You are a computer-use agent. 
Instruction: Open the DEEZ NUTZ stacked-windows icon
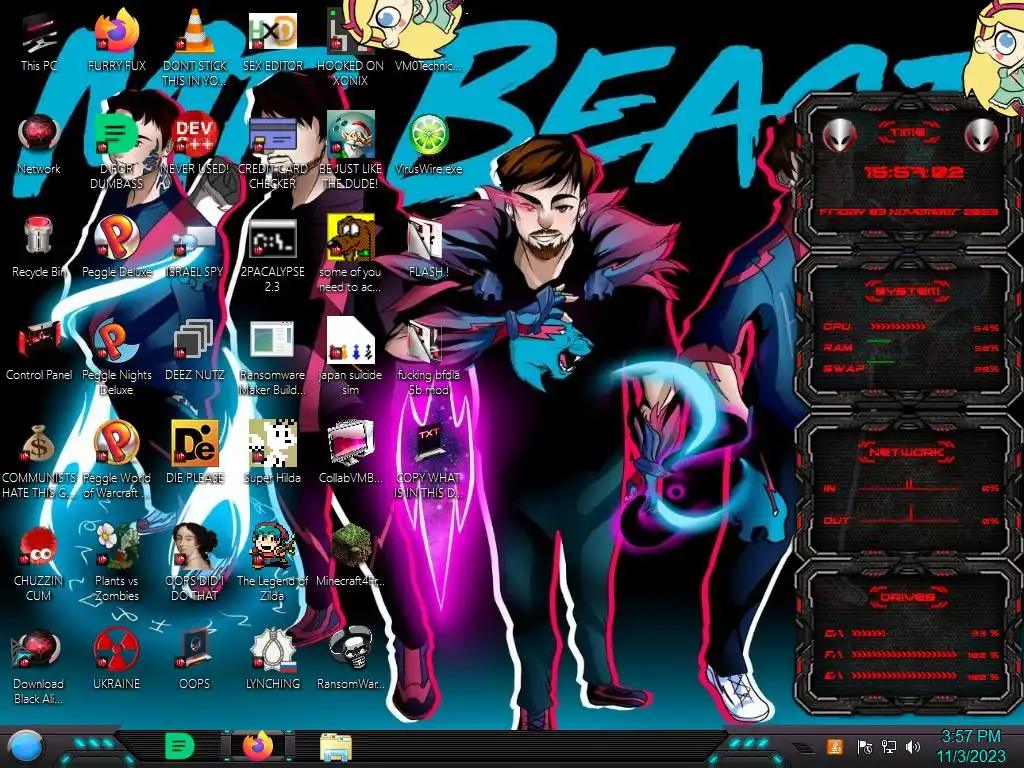(195, 350)
